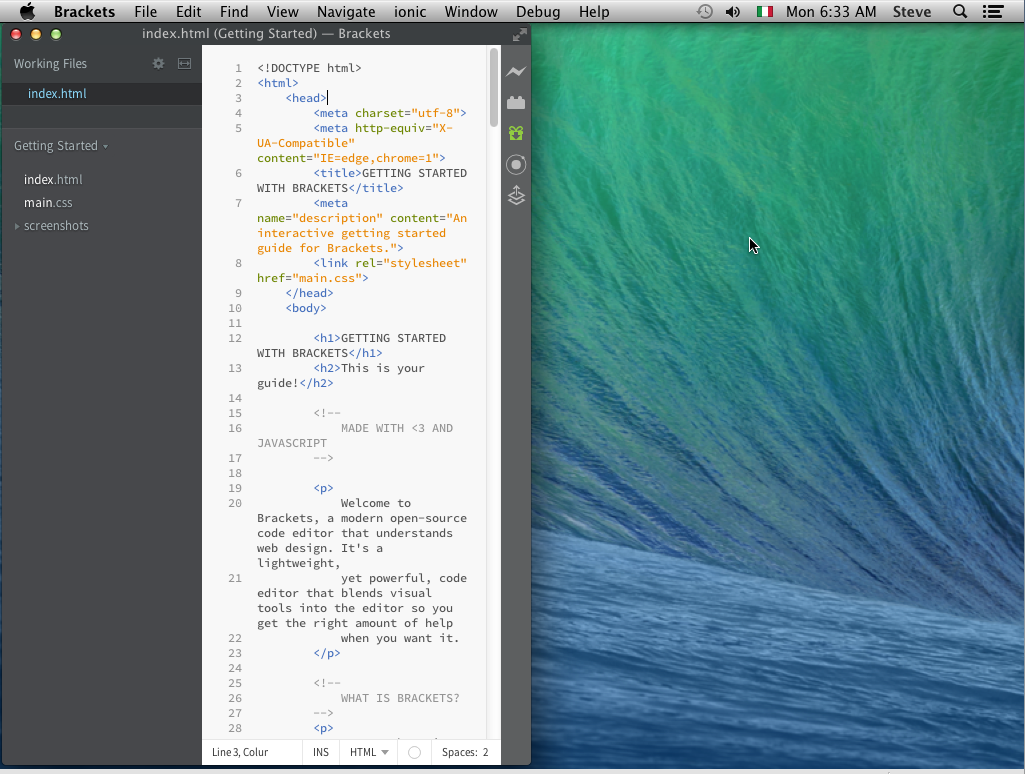1025x774 pixels.
Task: Click the <body> tag on line 10
Action: pyautogui.click(x=306, y=308)
